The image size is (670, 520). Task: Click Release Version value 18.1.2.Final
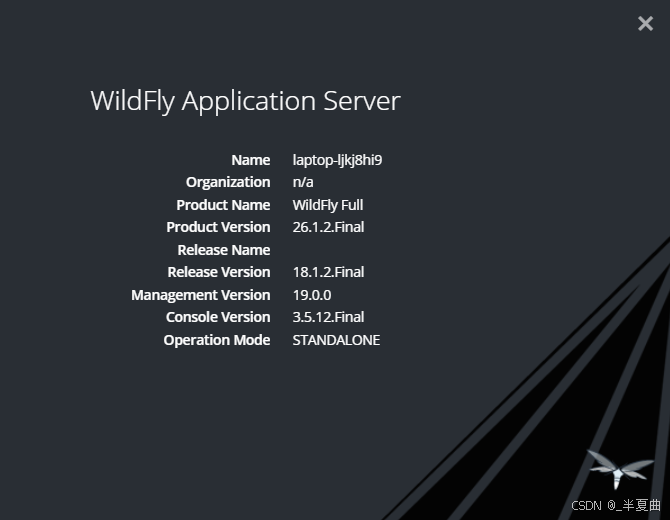click(x=328, y=272)
